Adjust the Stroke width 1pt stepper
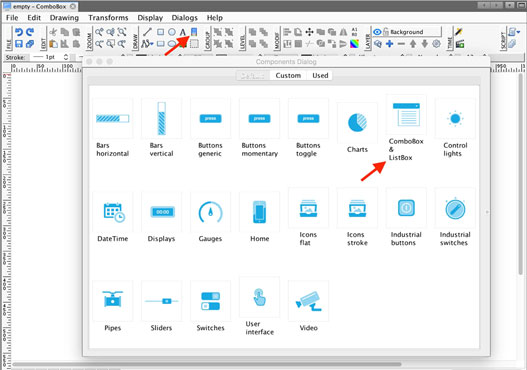527x370 pixels. click(66, 57)
